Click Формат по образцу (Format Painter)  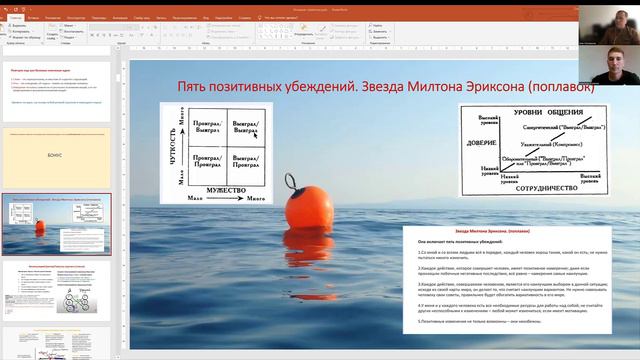click(24, 37)
